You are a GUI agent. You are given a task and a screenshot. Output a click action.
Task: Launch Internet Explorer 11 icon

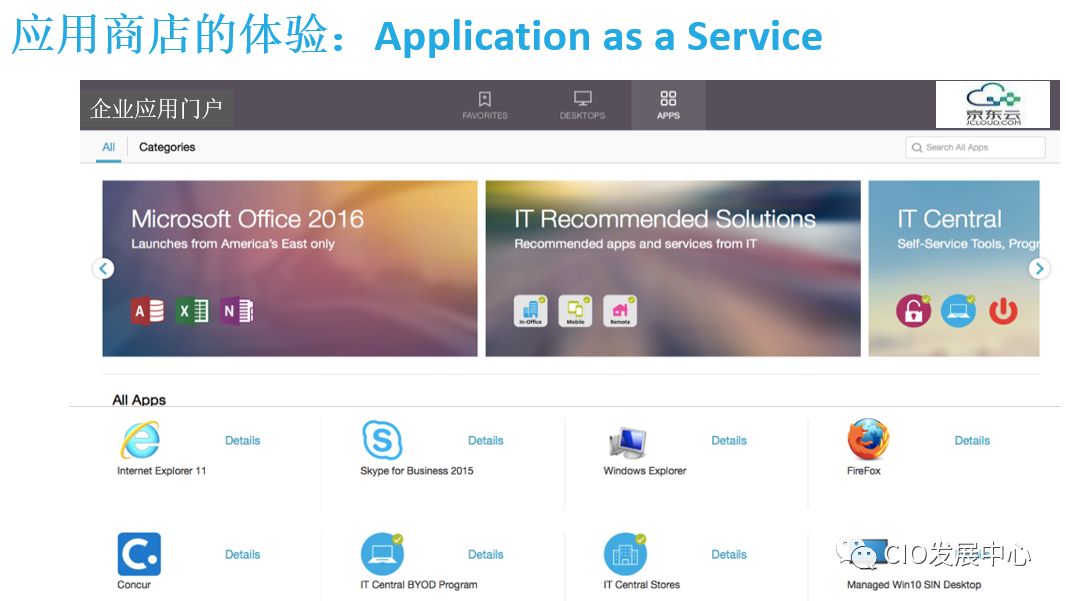pyautogui.click(x=141, y=440)
